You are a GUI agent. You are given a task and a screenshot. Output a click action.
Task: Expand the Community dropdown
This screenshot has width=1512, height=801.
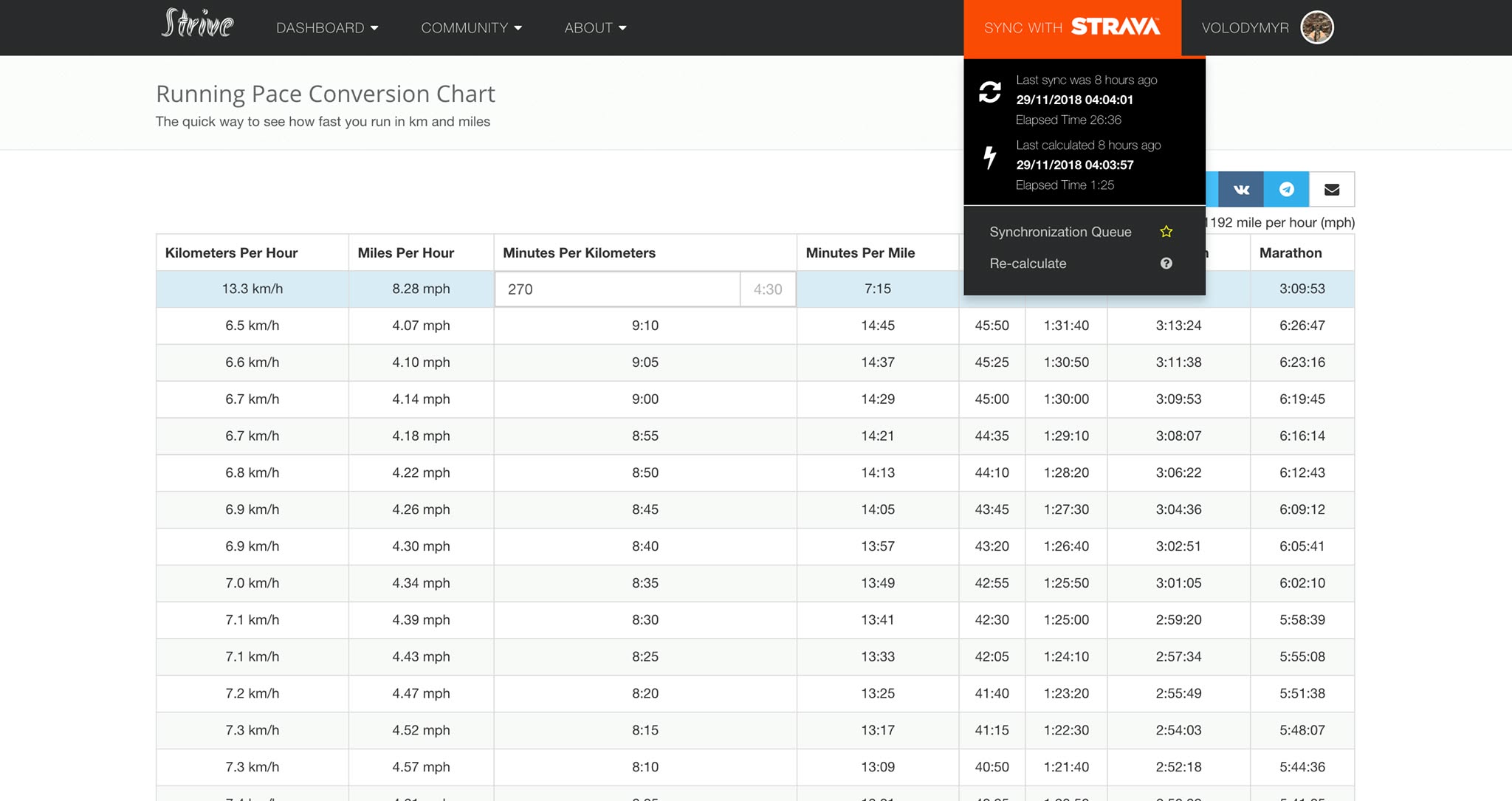click(x=471, y=27)
